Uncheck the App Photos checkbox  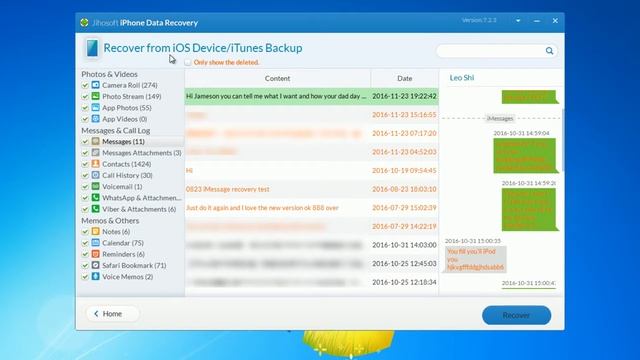85,108
